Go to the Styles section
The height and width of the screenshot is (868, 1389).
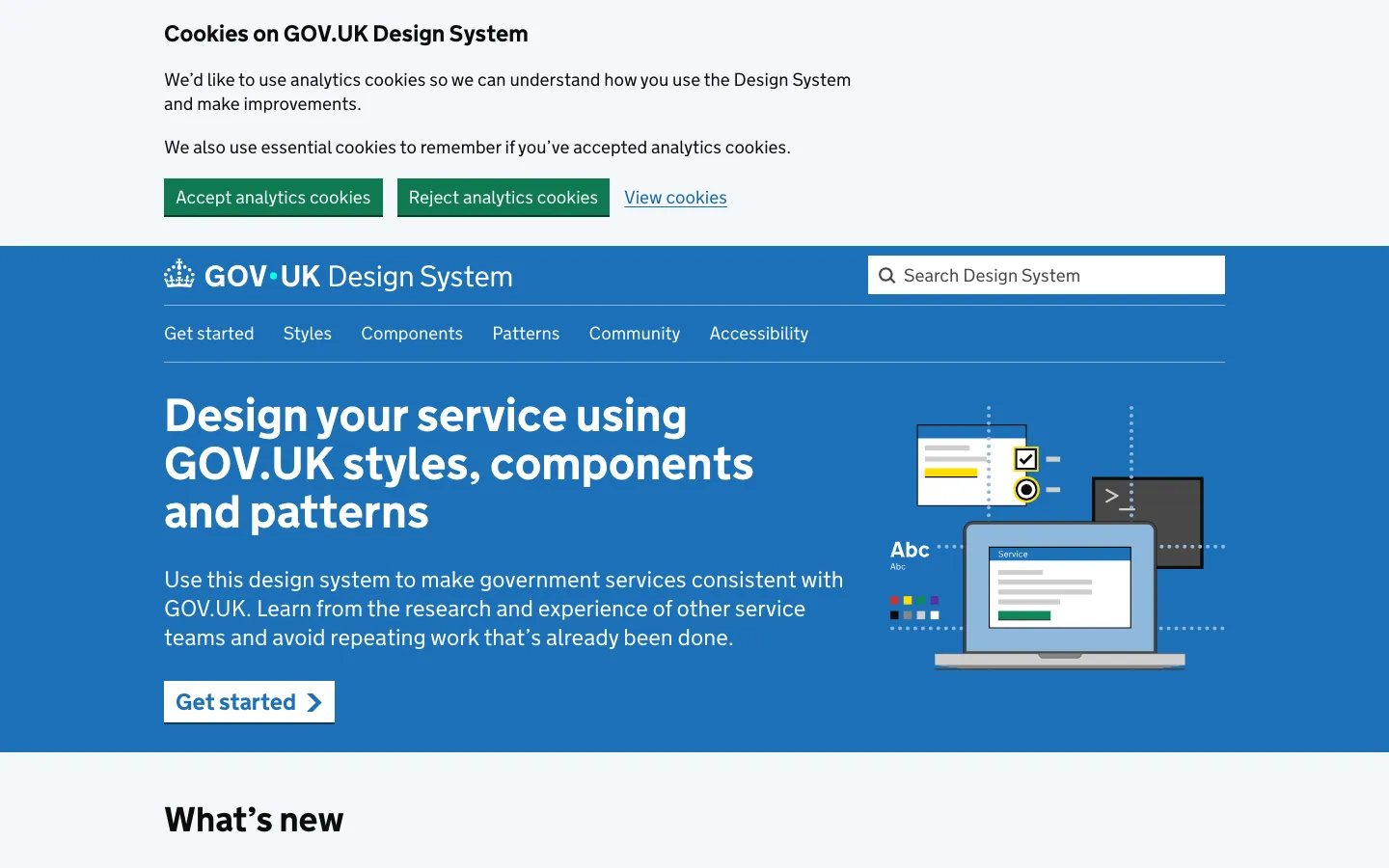308,334
